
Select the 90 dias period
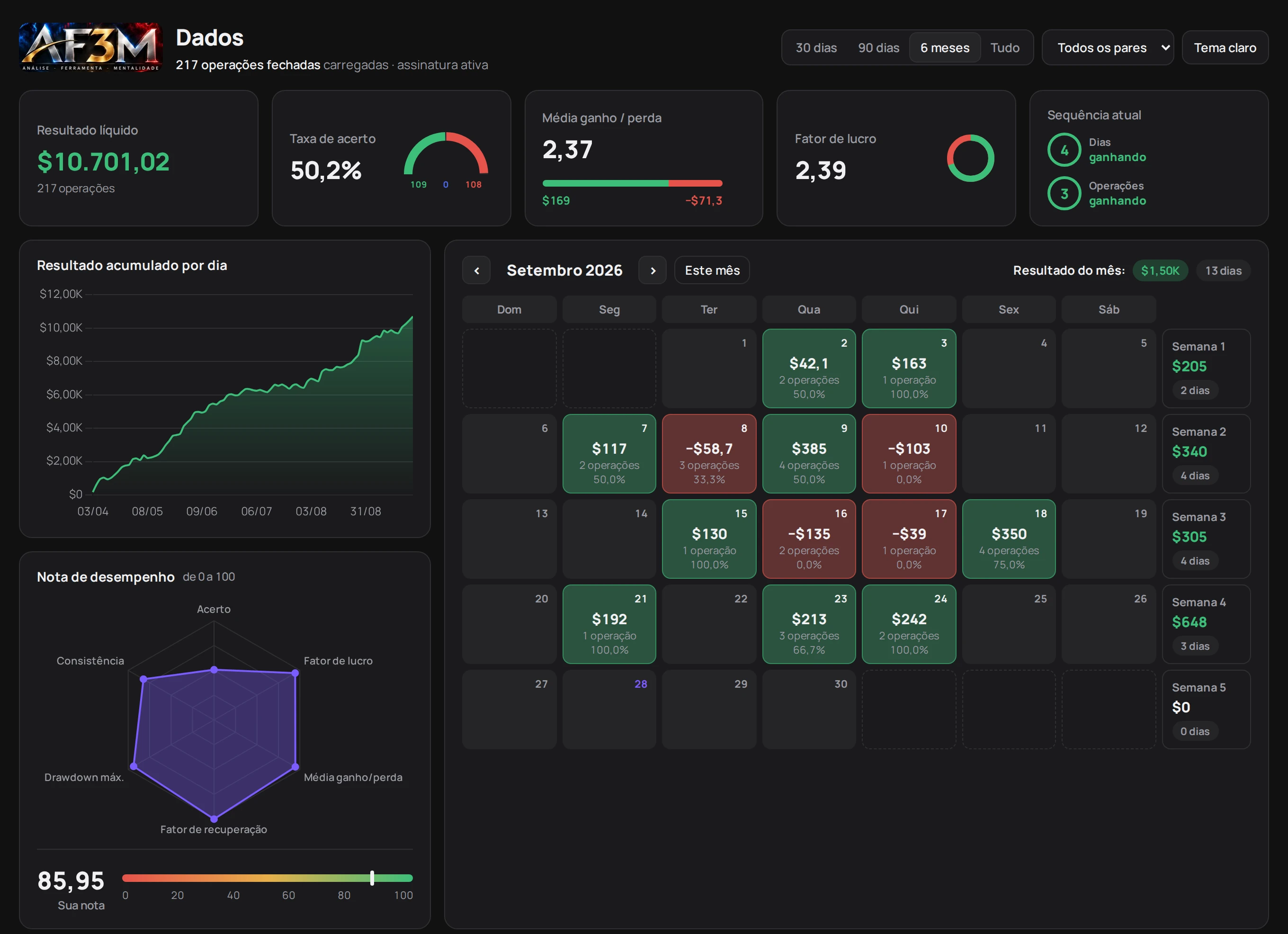(x=878, y=48)
